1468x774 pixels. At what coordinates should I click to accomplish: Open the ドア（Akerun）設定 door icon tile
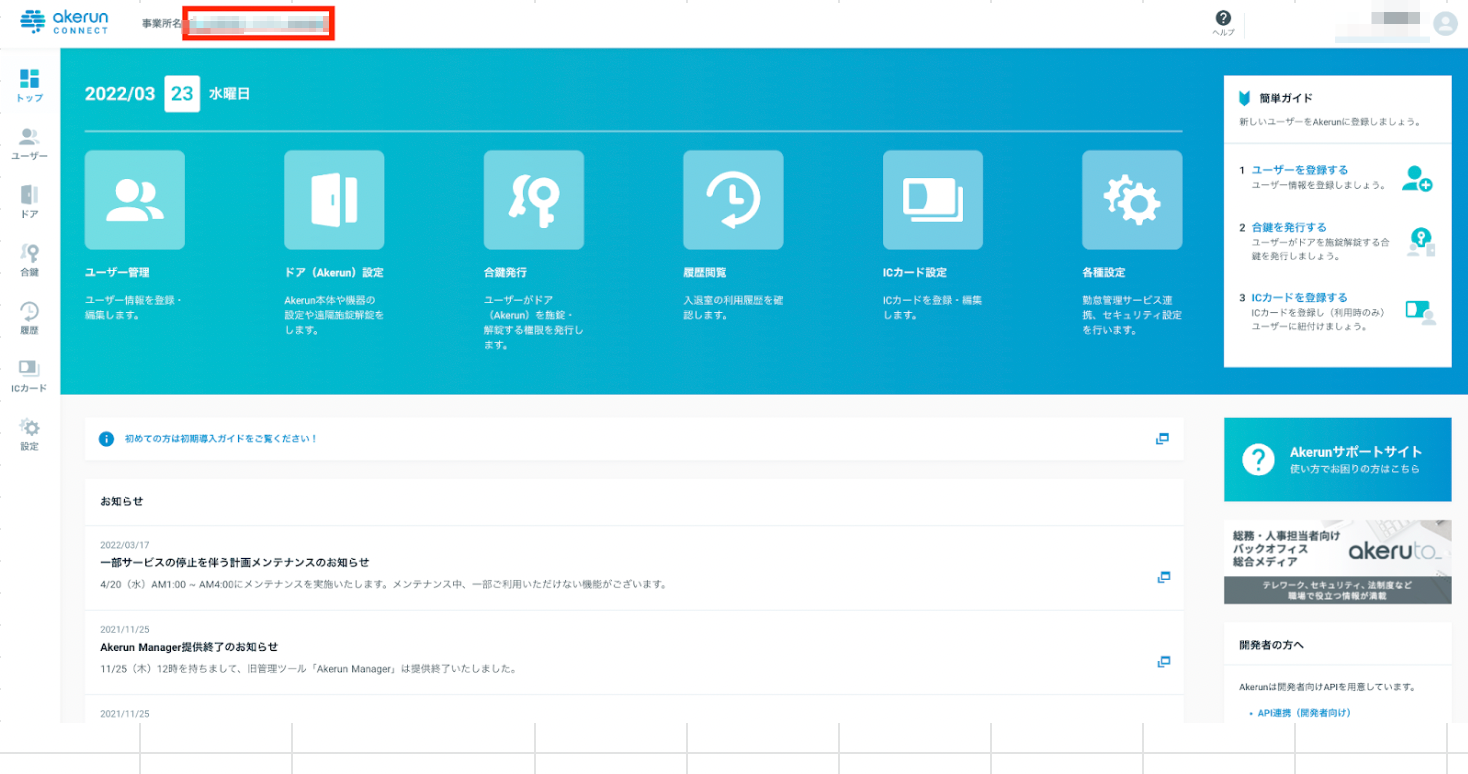tap(334, 200)
